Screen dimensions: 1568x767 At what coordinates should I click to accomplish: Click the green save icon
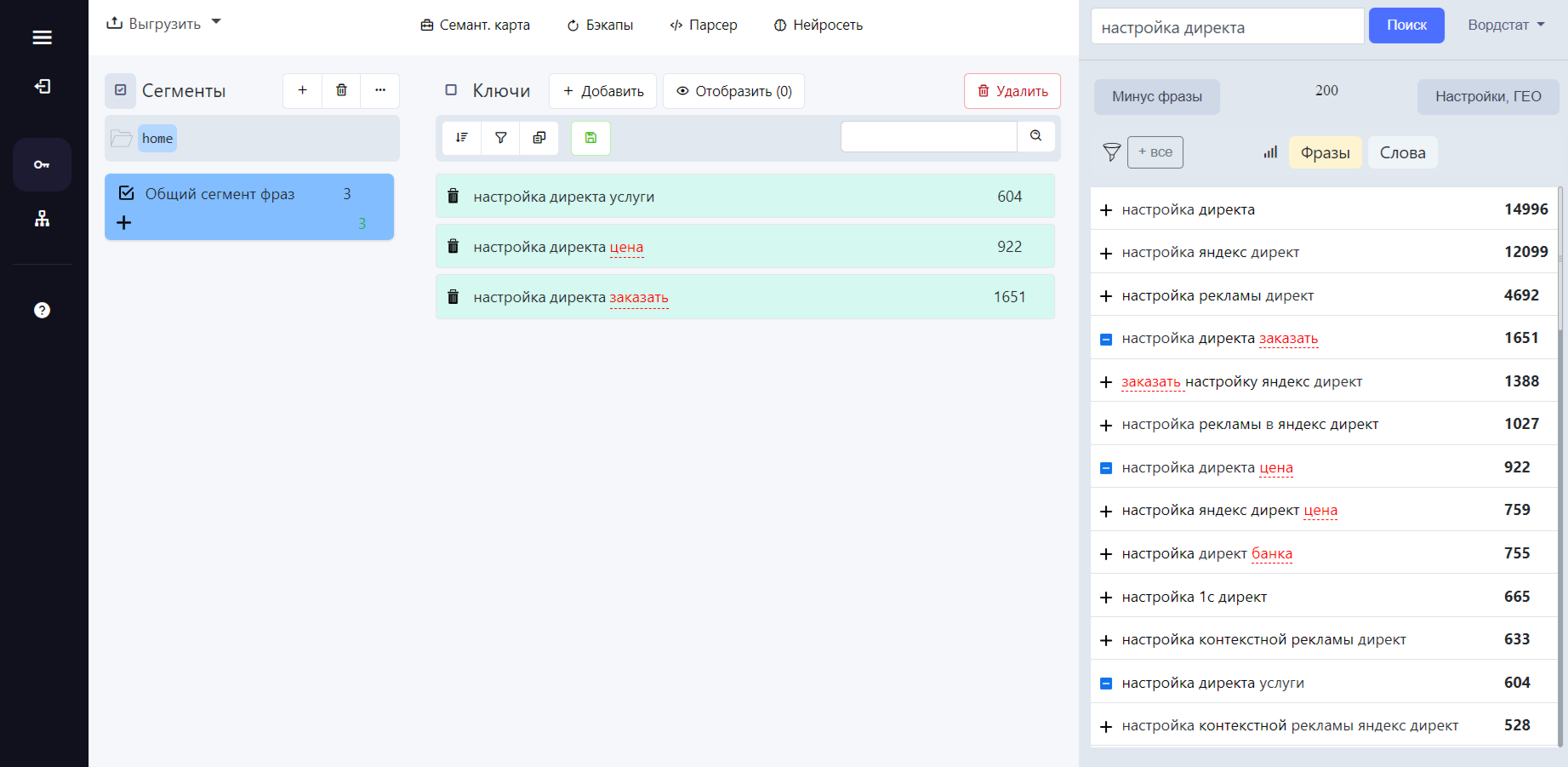coord(590,137)
